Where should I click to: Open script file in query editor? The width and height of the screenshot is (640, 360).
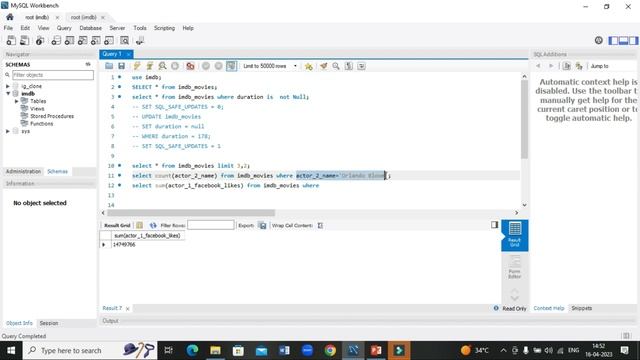109,66
